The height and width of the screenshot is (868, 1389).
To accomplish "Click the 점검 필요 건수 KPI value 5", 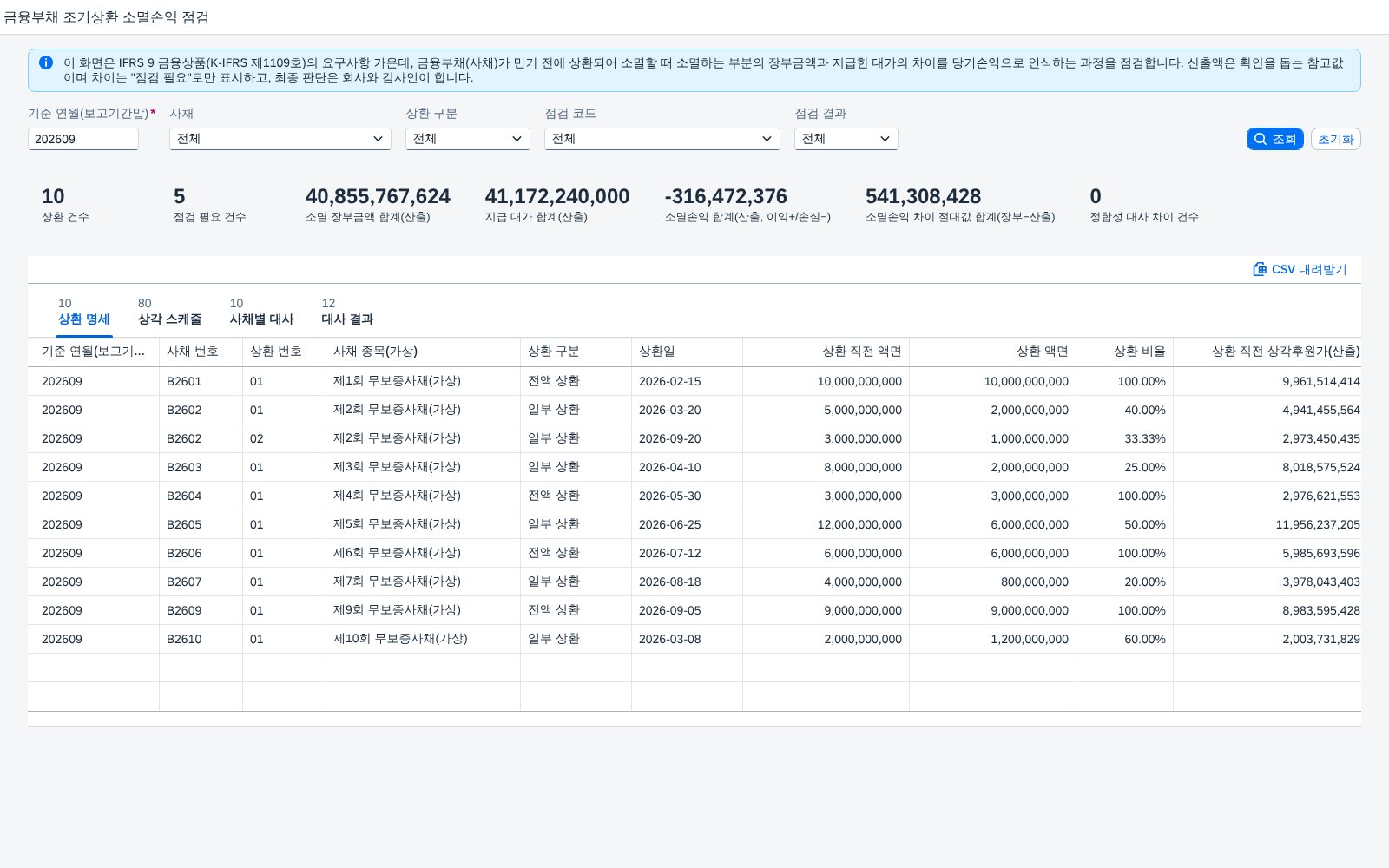I will (x=179, y=196).
